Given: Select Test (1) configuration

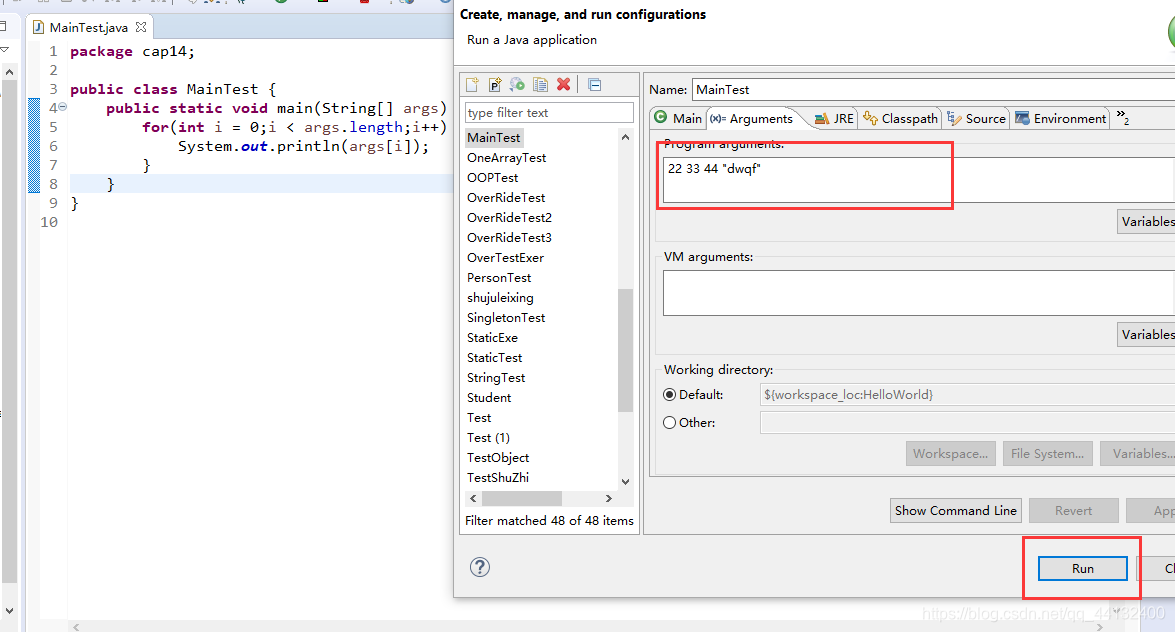Looking at the screenshot, I should pos(489,438).
